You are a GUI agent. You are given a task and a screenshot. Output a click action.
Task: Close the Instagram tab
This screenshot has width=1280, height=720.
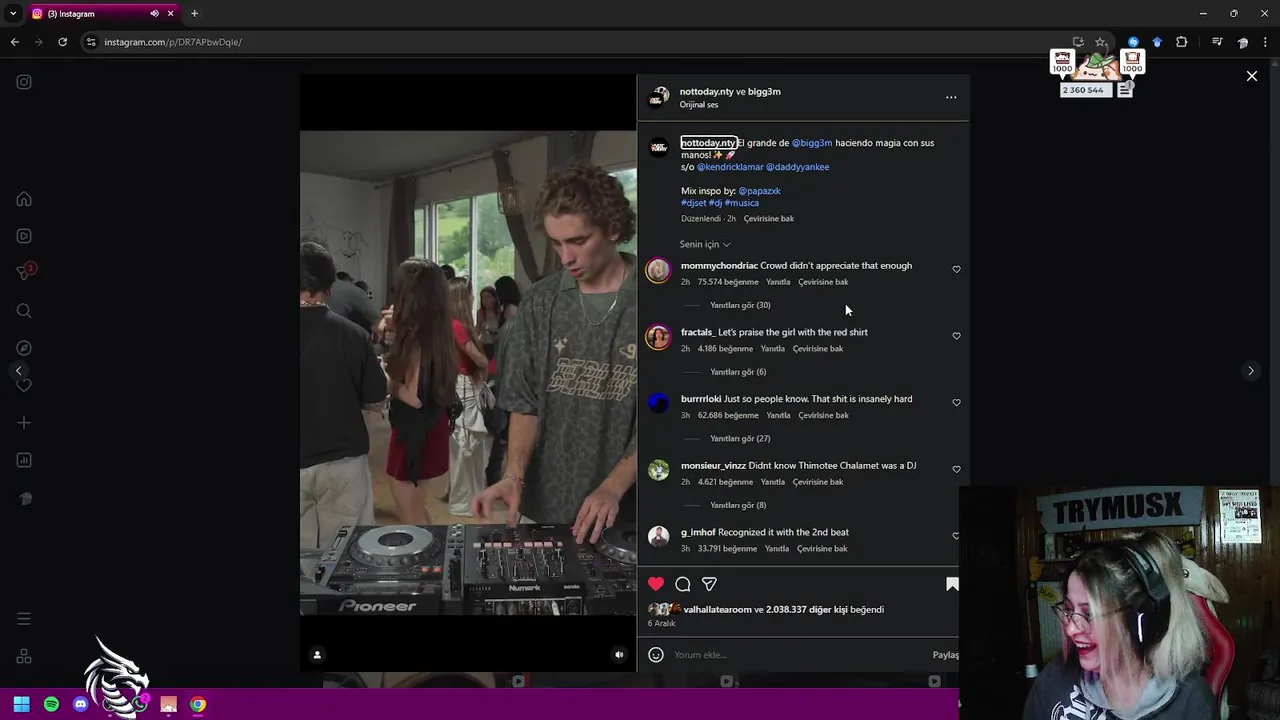pyautogui.click(x=171, y=14)
